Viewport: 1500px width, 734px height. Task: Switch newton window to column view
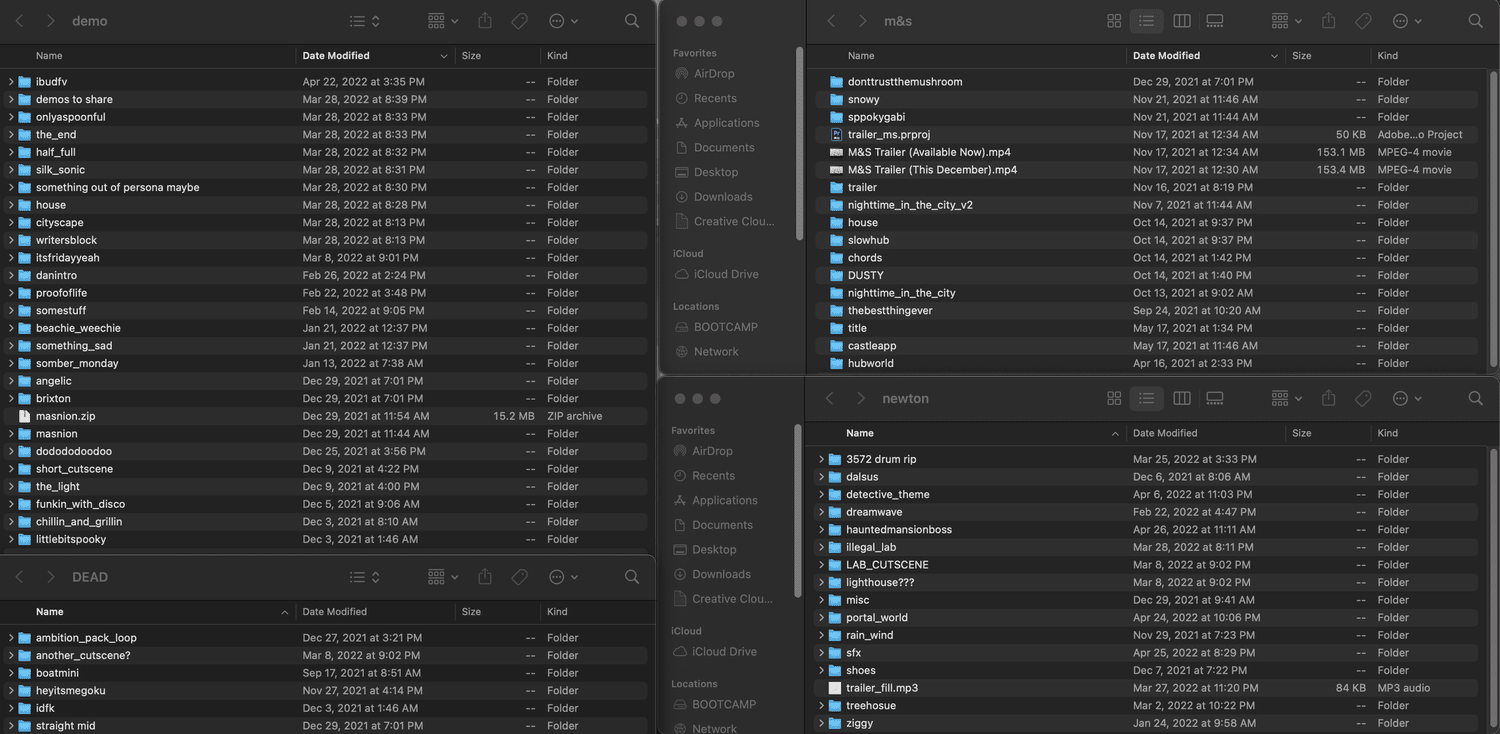(1181, 398)
